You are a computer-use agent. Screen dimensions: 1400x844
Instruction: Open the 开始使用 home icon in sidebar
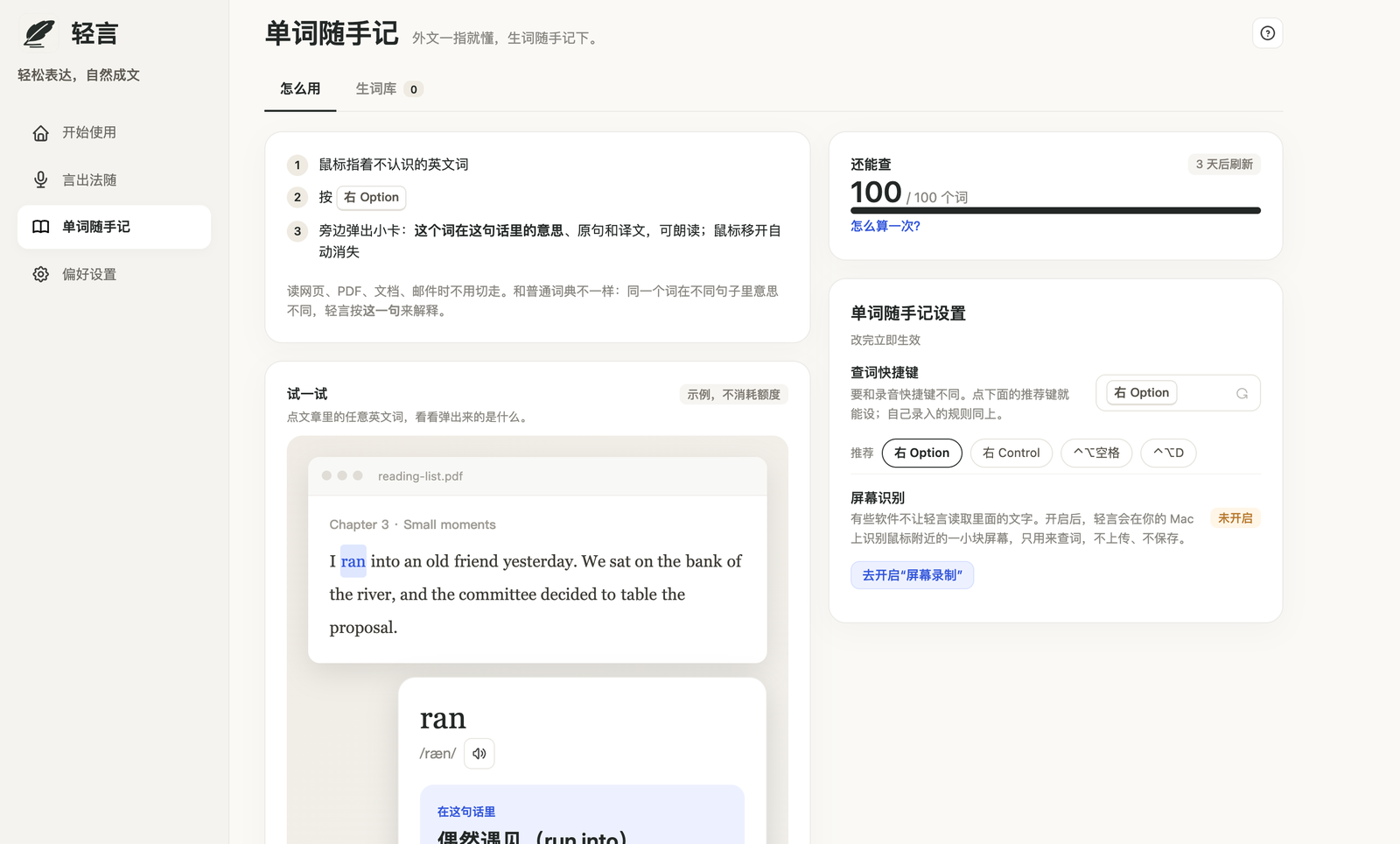click(x=40, y=133)
